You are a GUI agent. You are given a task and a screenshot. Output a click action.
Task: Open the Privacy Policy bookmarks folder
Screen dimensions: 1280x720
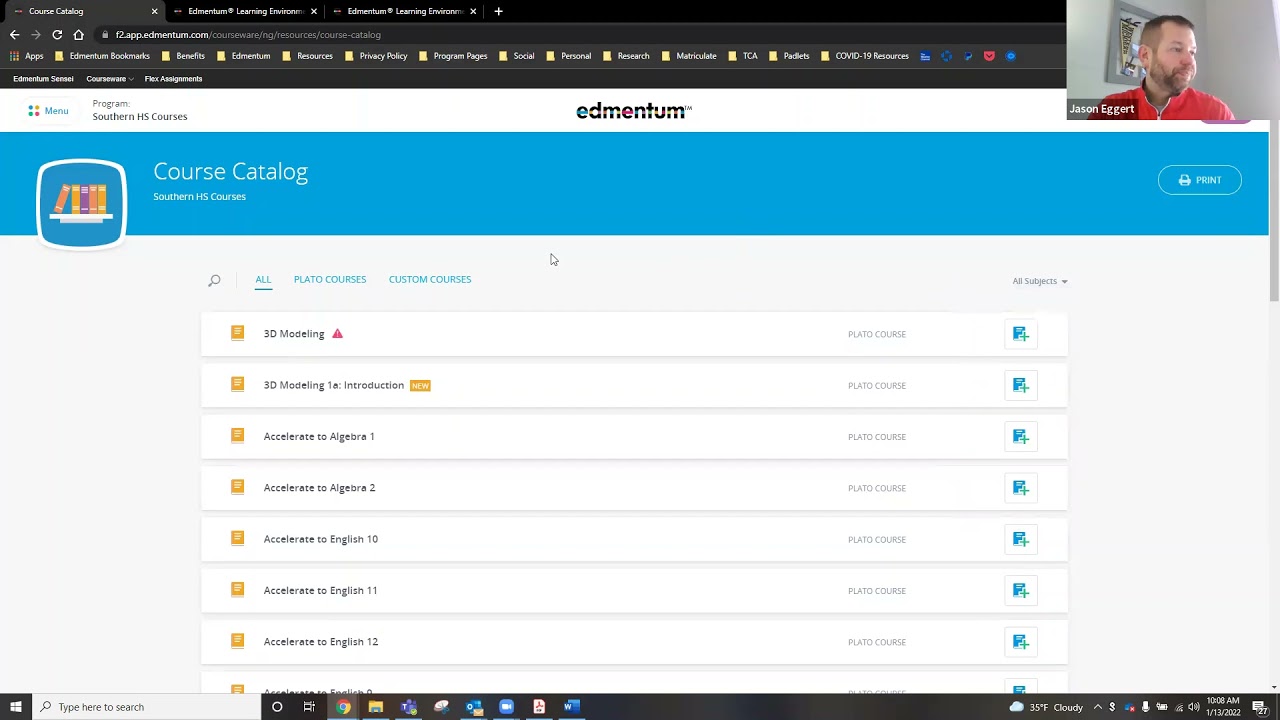(376, 56)
